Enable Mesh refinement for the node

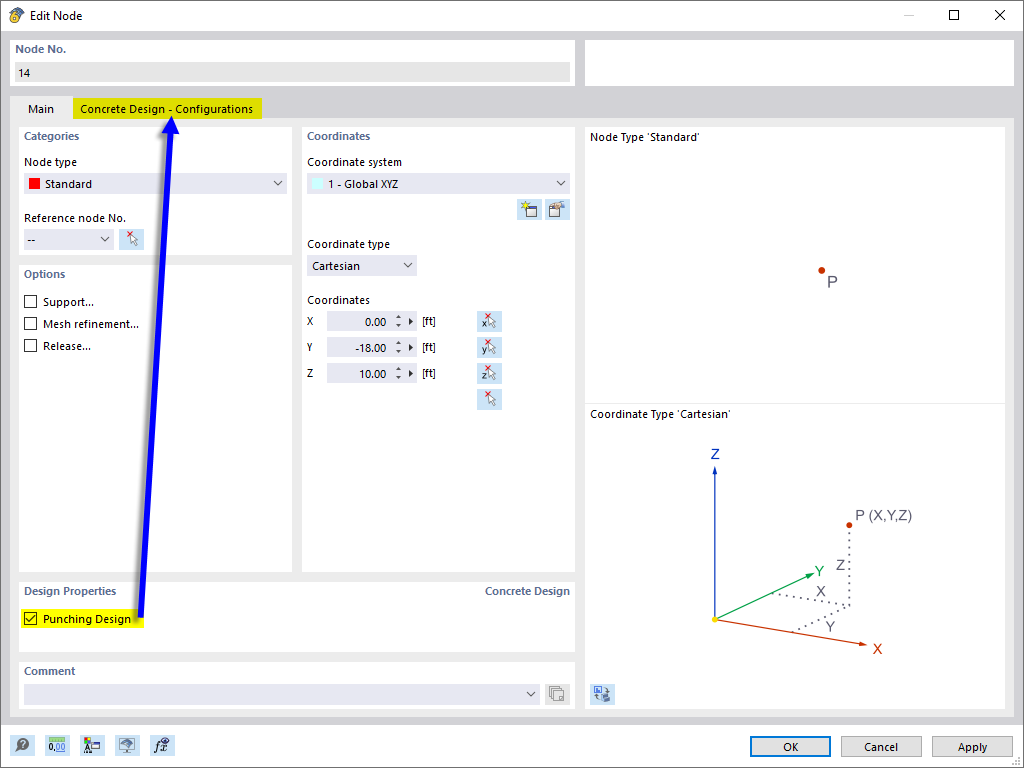(x=30, y=323)
